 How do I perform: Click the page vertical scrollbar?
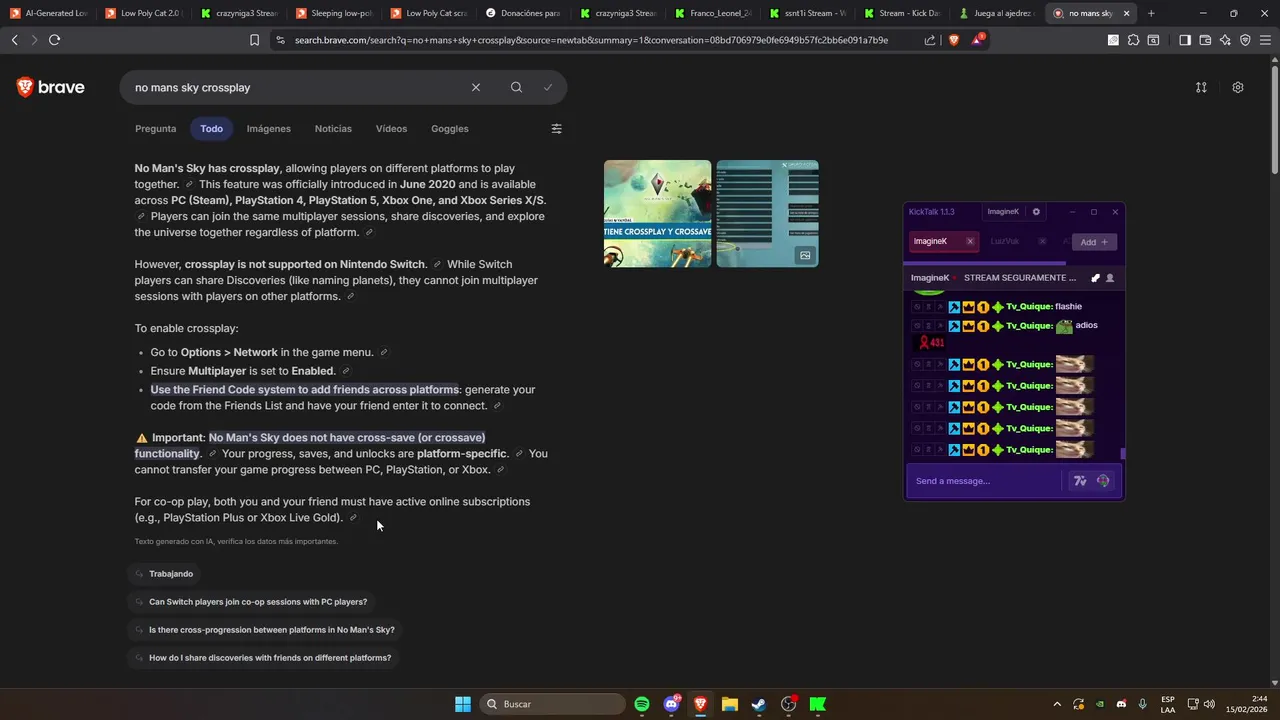click(1274, 118)
